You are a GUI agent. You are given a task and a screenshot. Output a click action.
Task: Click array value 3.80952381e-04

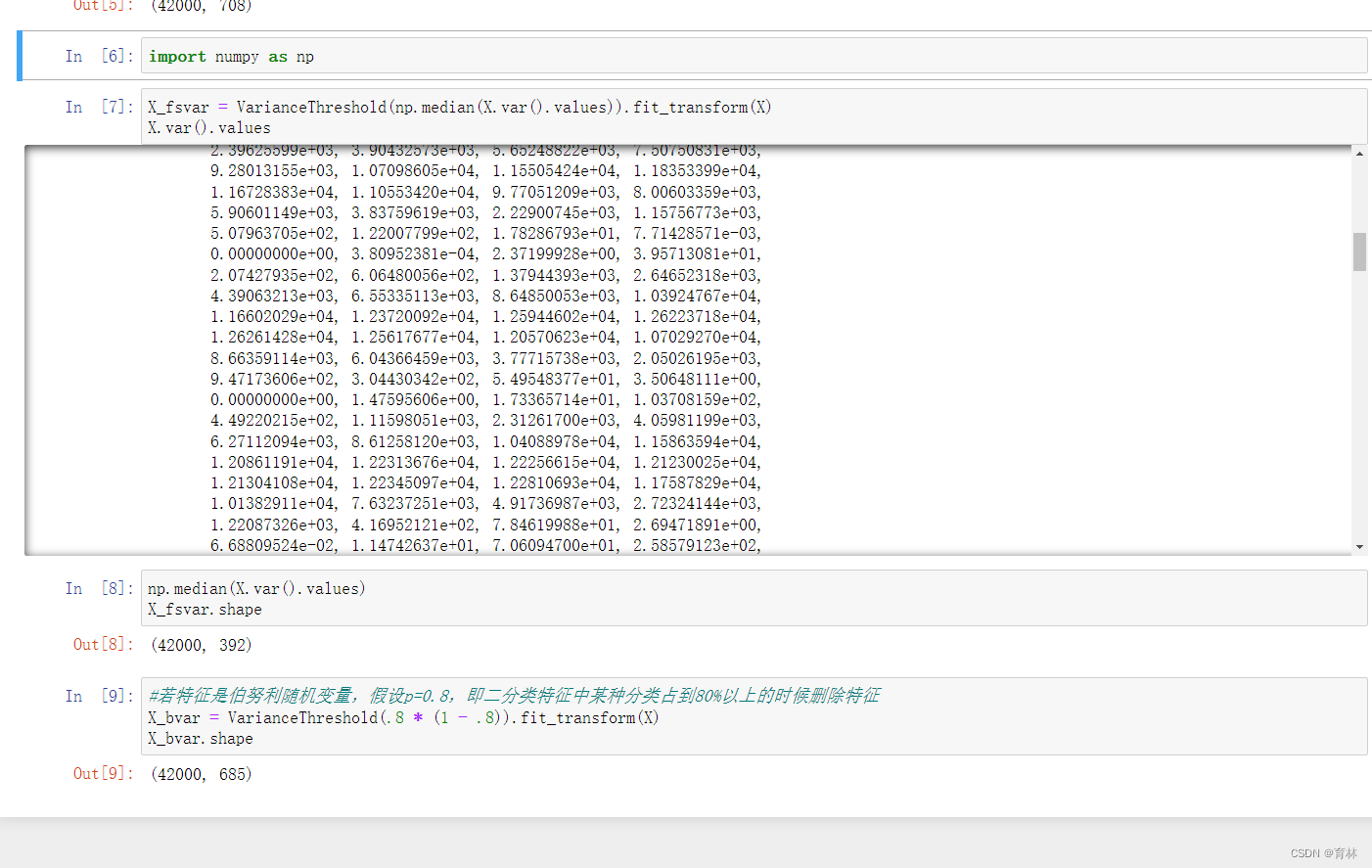[414, 254]
